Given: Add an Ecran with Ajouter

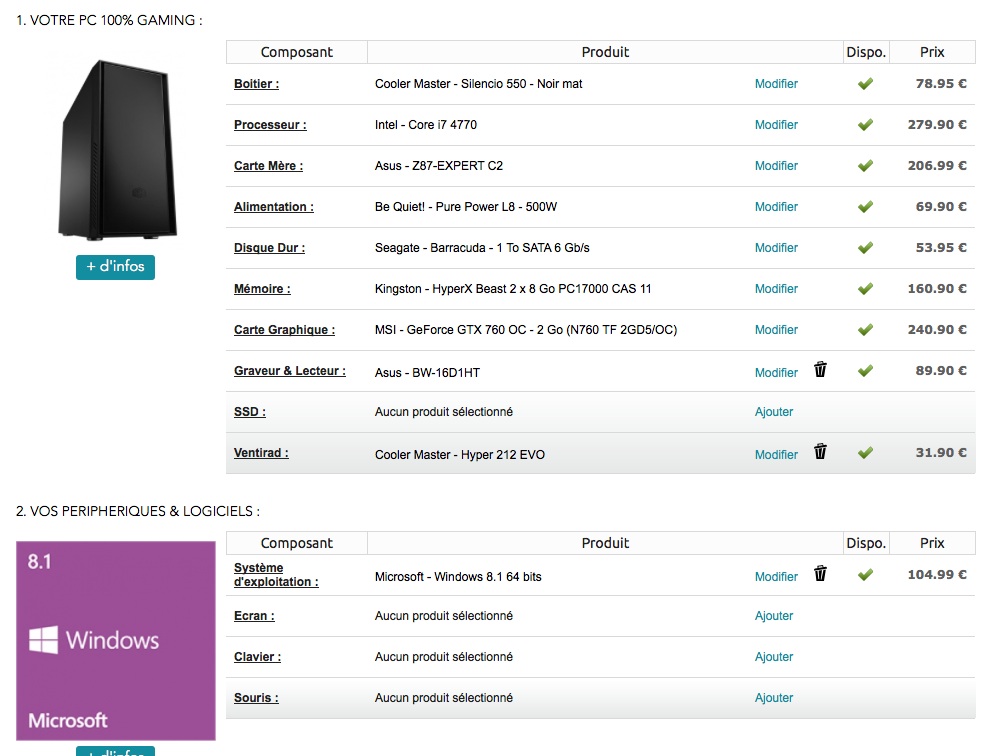Looking at the screenshot, I should (x=774, y=616).
